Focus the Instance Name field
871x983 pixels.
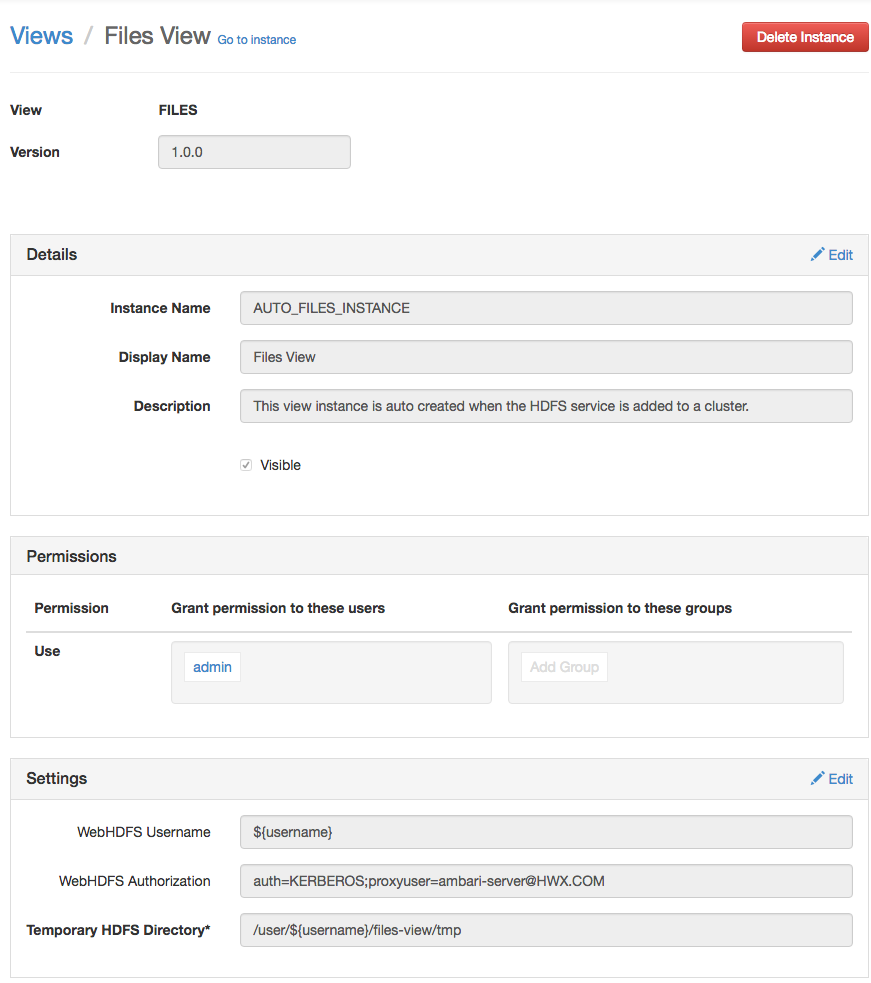point(546,308)
